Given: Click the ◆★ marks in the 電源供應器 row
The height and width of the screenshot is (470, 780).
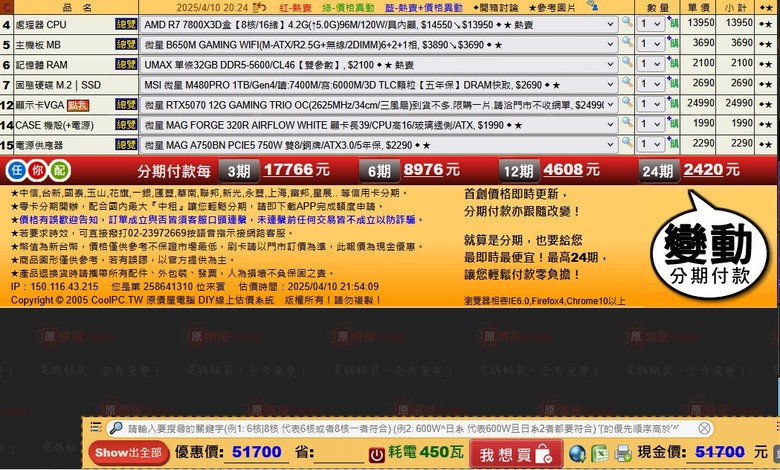Looking at the screenshot, I should (x=766, y=145).
